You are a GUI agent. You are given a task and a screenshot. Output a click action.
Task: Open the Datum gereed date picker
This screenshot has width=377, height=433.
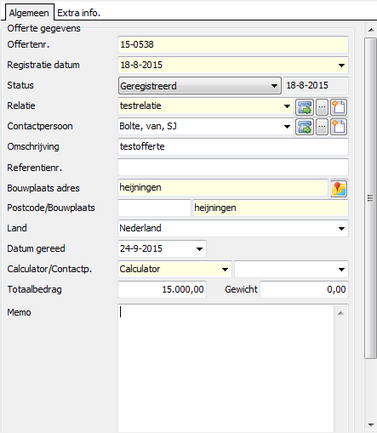[199, 249]
